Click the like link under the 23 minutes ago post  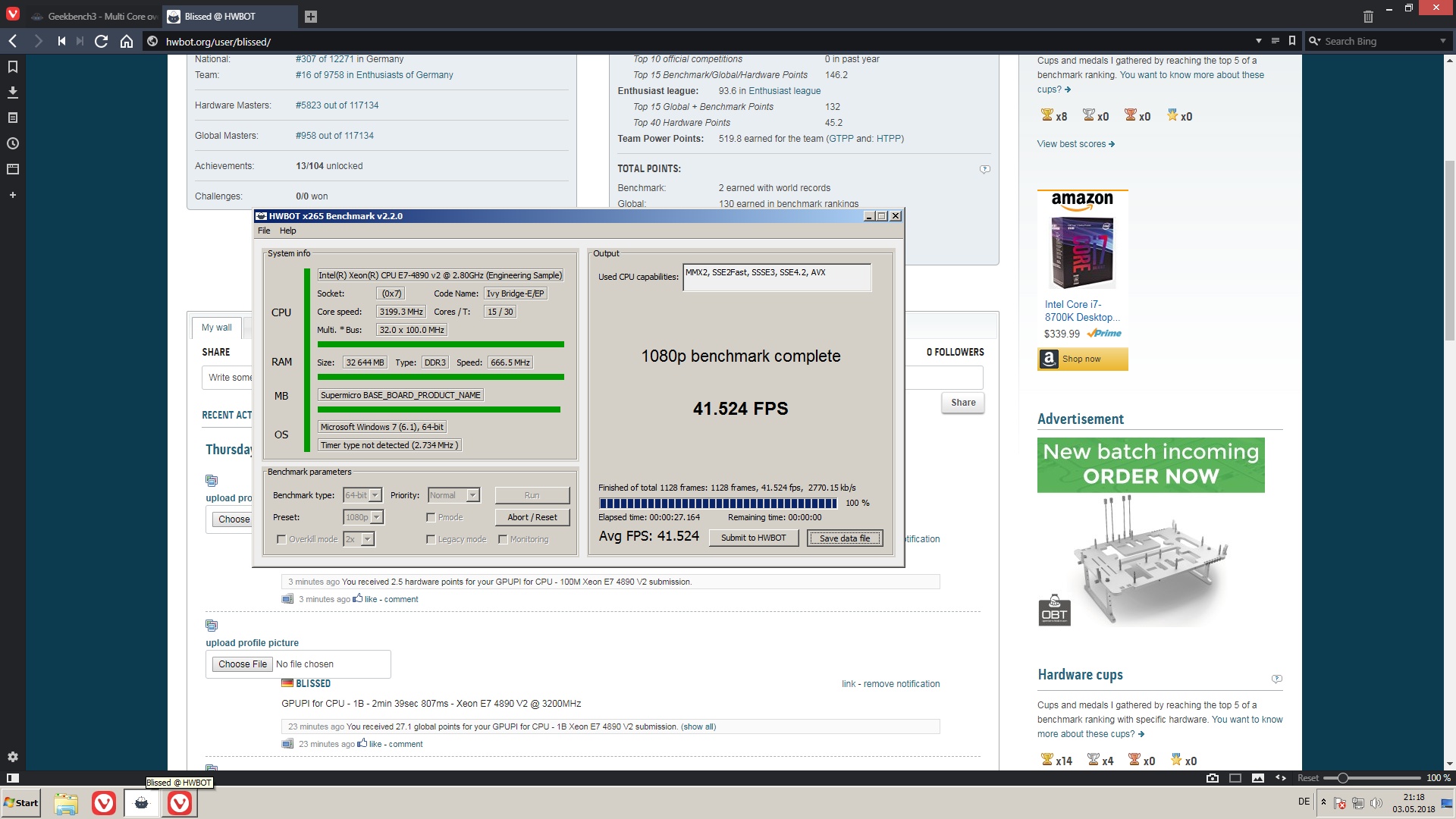click(375, 744)
